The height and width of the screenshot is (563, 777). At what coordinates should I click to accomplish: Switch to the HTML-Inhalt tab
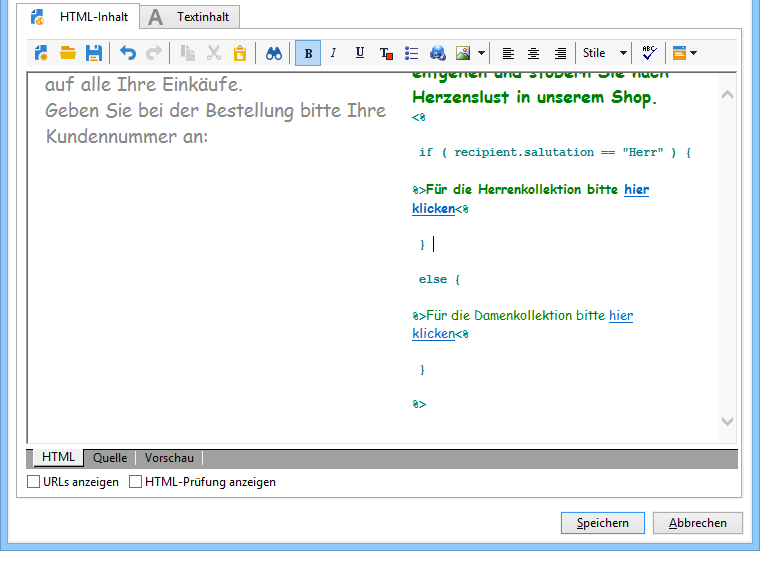[78, 16]
